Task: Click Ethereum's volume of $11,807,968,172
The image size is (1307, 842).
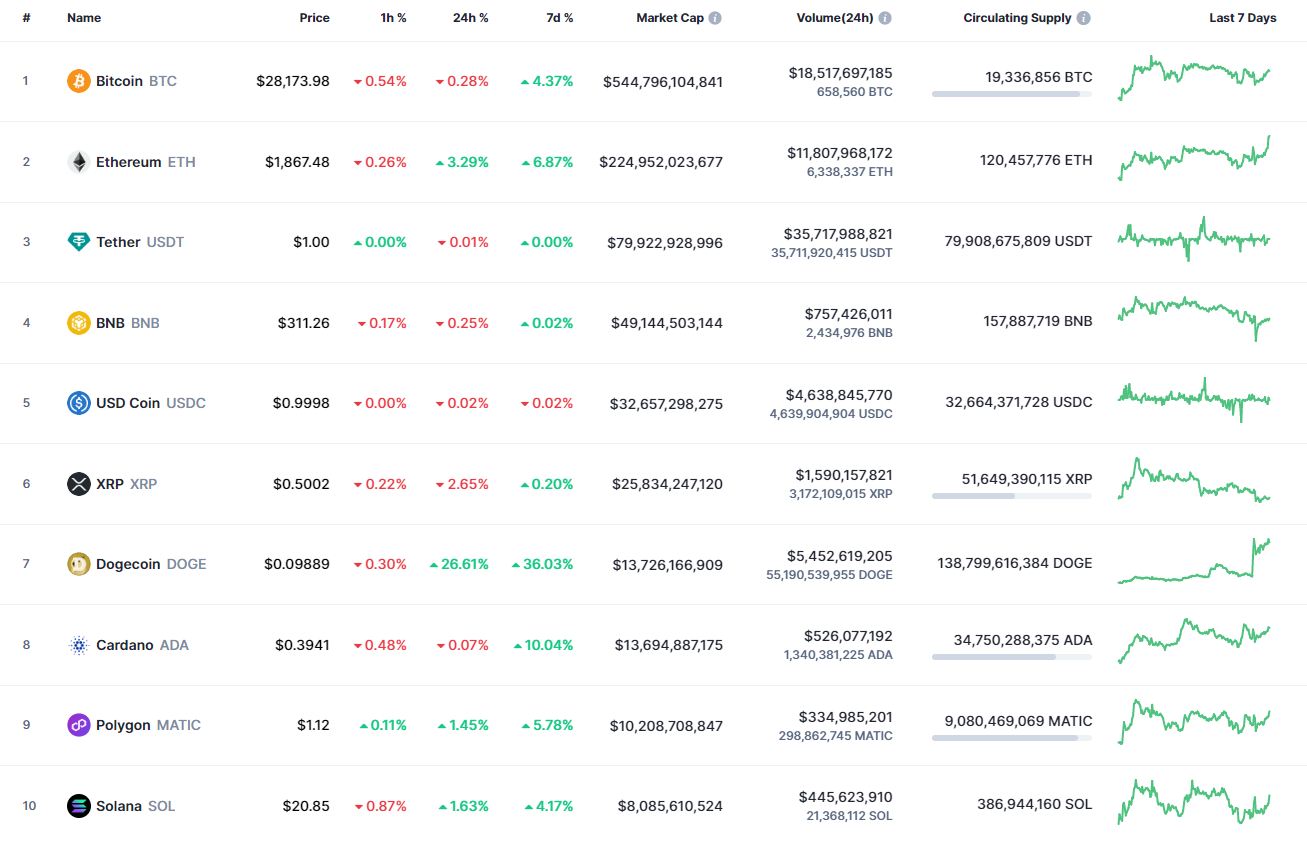Action: point(839,153)
